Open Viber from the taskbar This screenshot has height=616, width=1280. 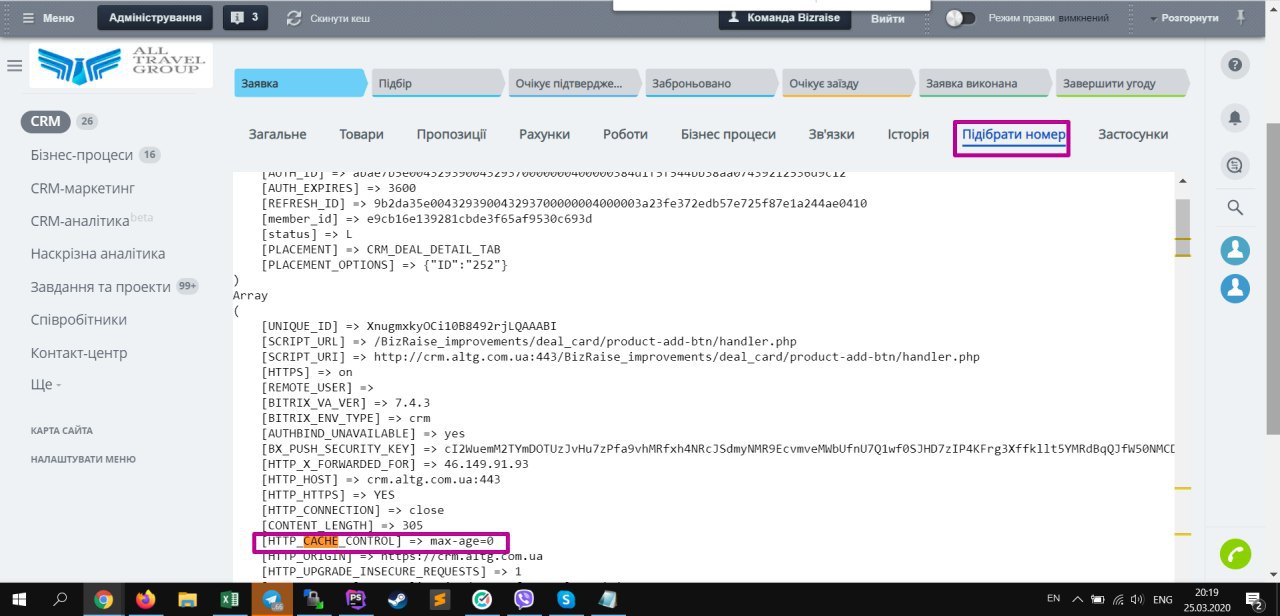524,599
